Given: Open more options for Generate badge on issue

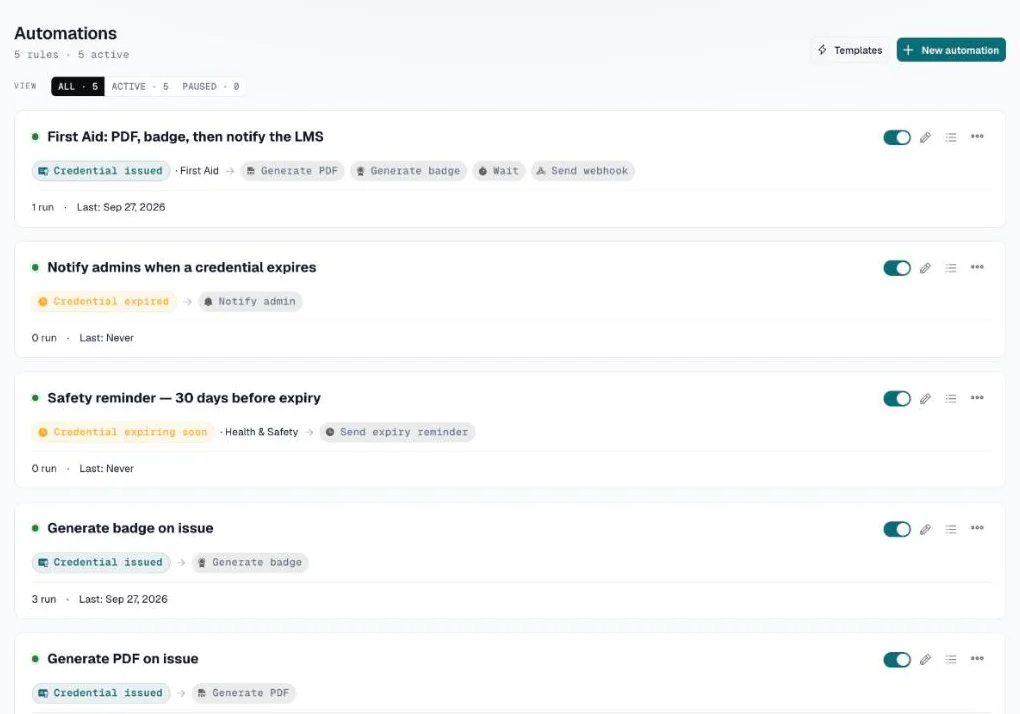Looking at the screenshot, I should [977, 528].
